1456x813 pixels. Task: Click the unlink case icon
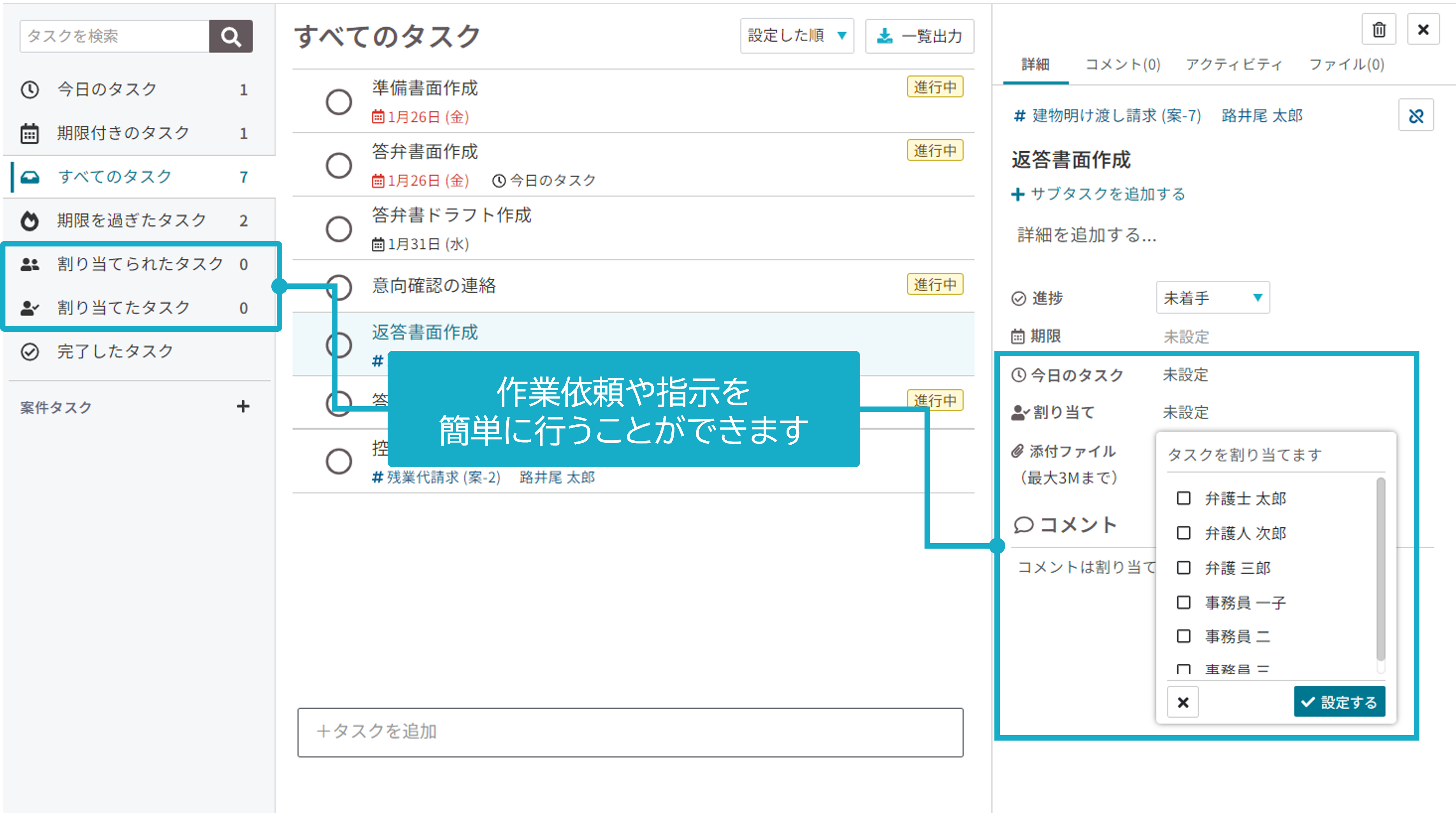click(1416, 116)
